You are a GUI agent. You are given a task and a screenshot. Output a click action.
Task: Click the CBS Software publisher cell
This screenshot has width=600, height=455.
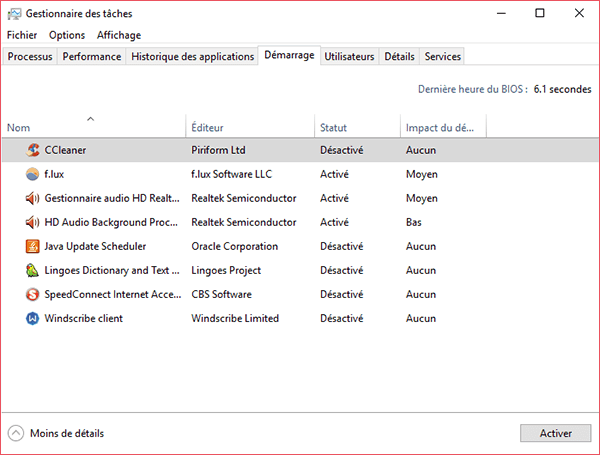point(222,294)
